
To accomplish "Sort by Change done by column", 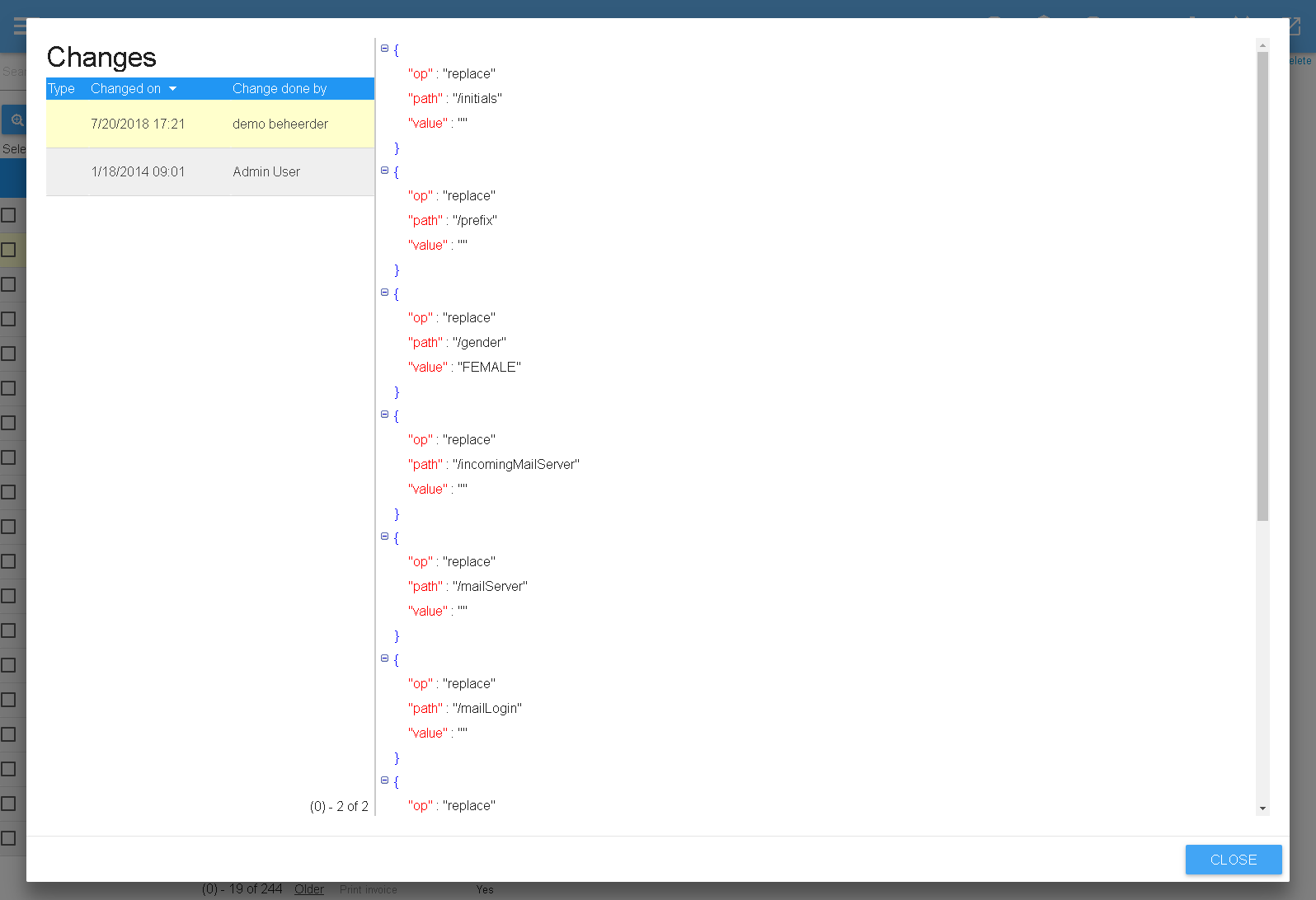I will (x=280, y=89).
